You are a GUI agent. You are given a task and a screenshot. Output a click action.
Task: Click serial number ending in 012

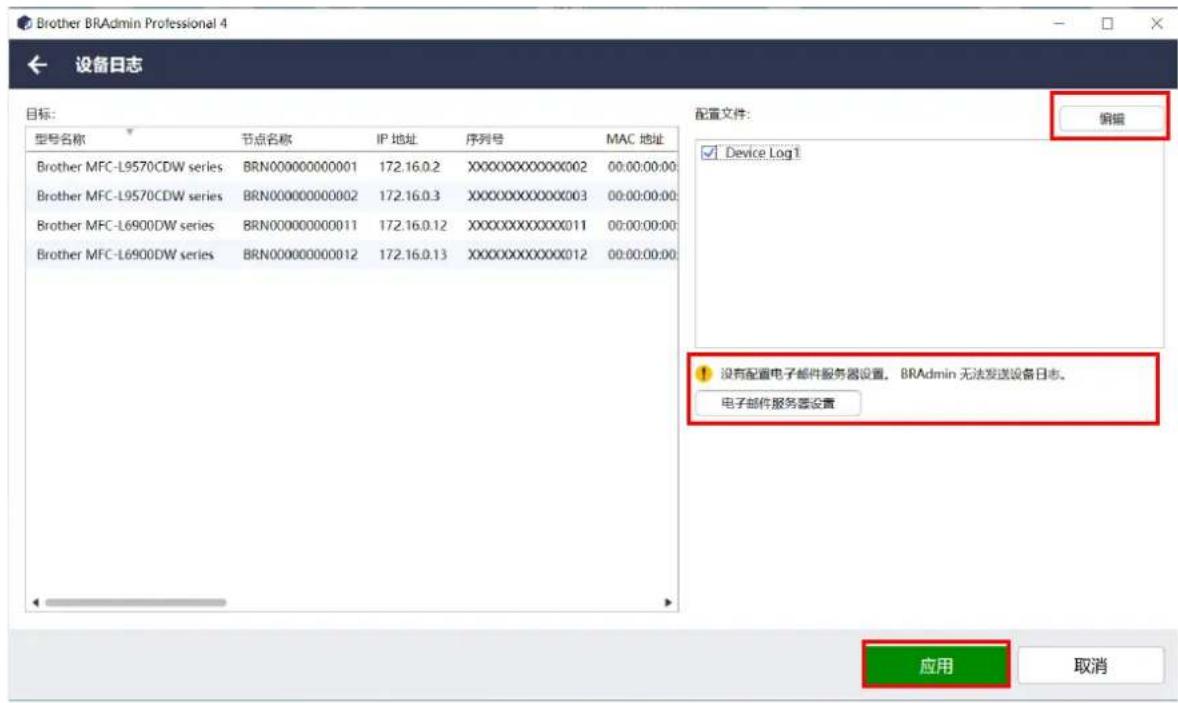[527, 255]
